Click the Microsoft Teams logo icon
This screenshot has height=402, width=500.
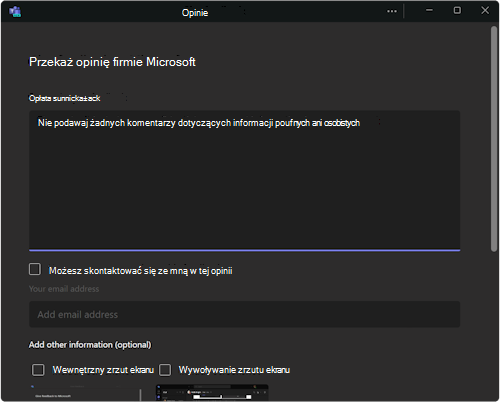point(15,11)
